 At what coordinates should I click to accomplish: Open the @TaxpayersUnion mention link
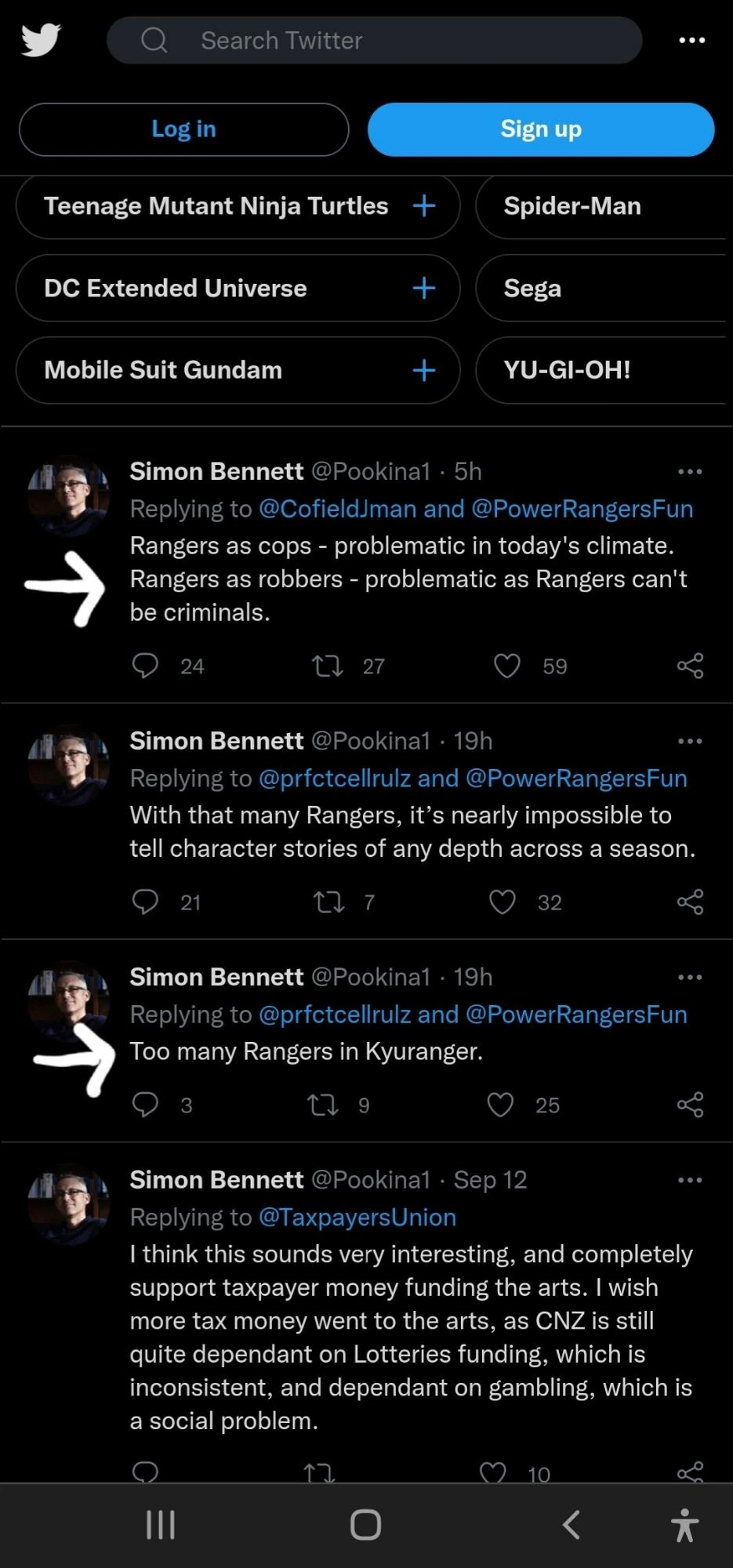[357, 1217]
